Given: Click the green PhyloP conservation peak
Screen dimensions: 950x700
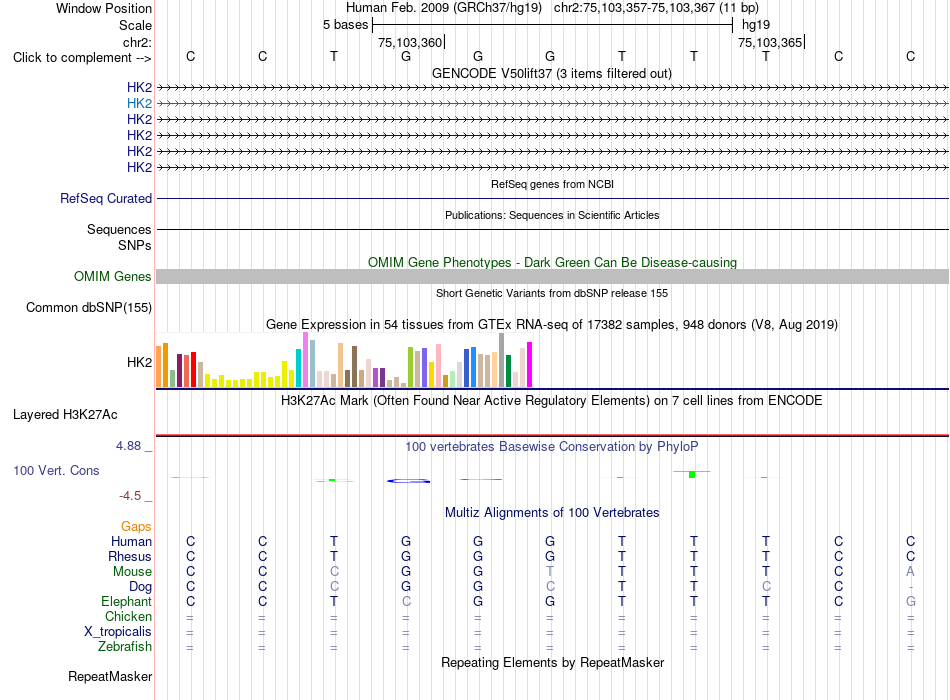Looking at the screenshot, I should 692,474.
